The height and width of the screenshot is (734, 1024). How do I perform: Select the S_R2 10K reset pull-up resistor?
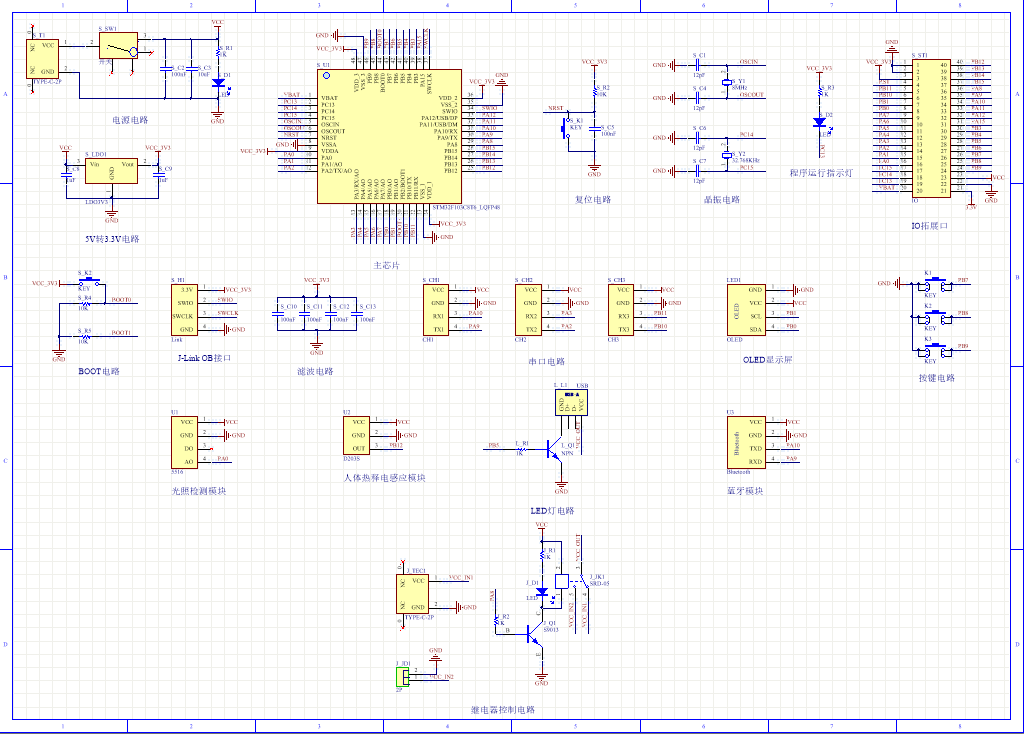pos(595,91)
